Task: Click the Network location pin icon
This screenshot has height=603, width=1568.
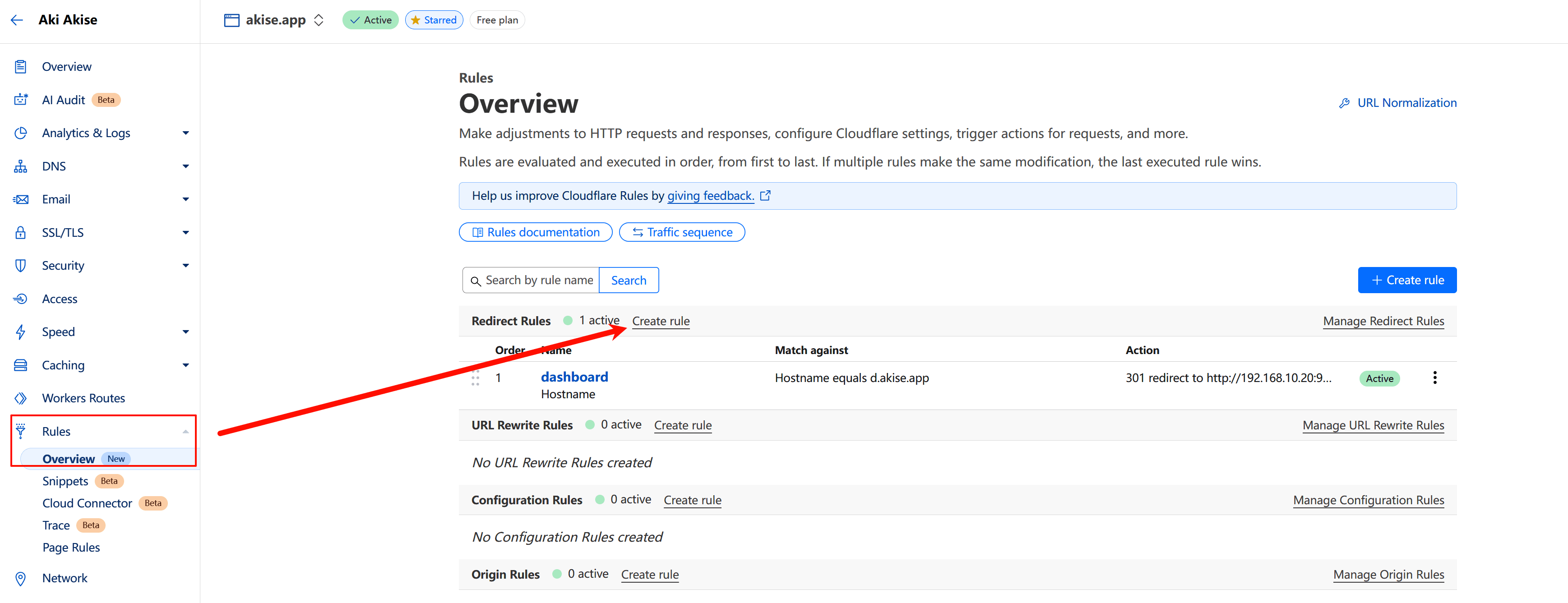Action: click(21, 578)
